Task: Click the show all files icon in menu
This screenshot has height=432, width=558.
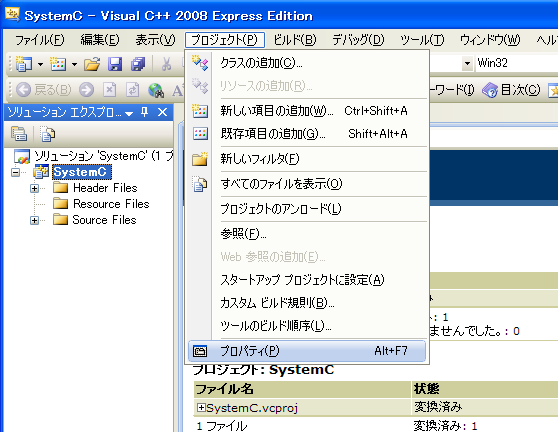Action: coord(200,184)
